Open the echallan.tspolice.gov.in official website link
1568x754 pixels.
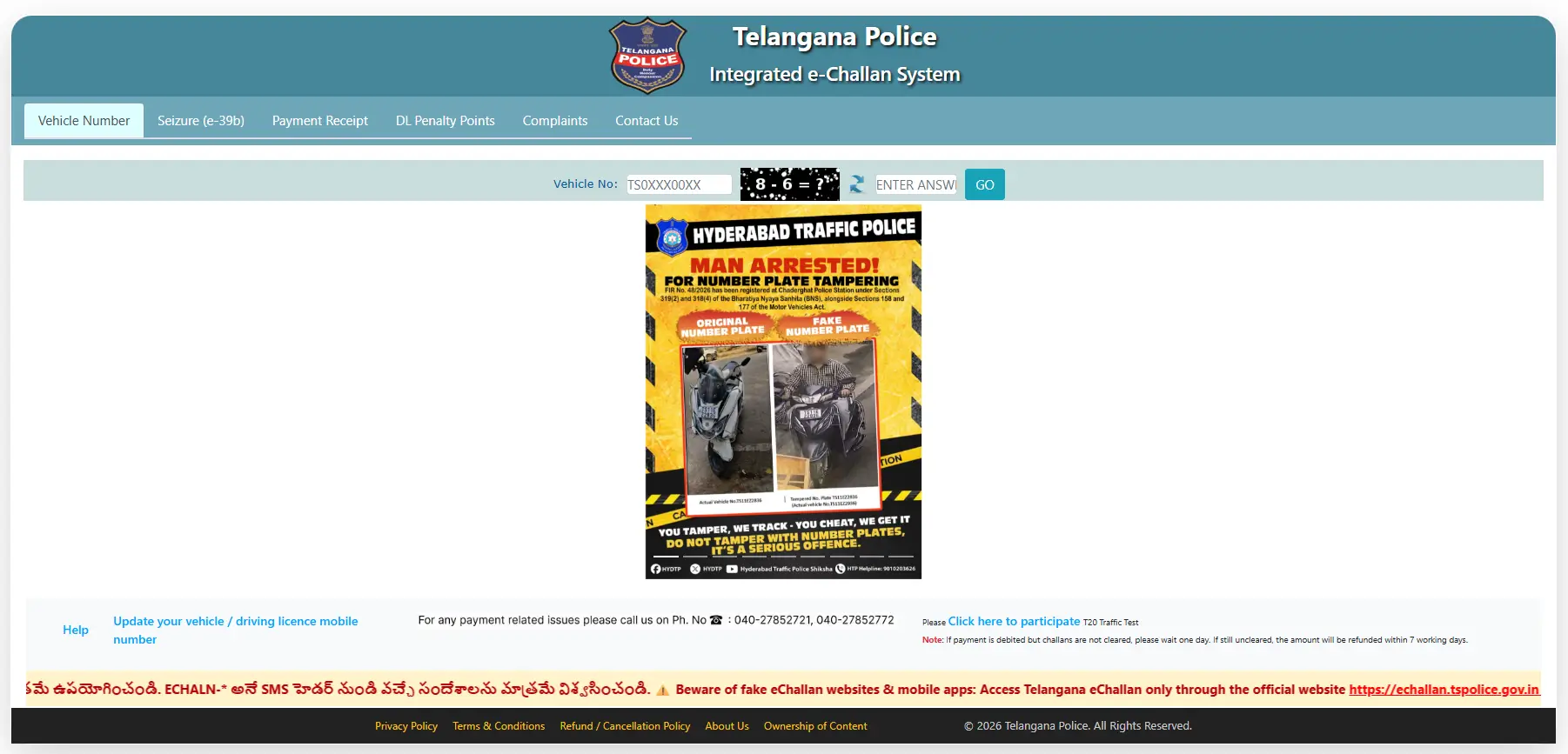tap(1444, 690)
